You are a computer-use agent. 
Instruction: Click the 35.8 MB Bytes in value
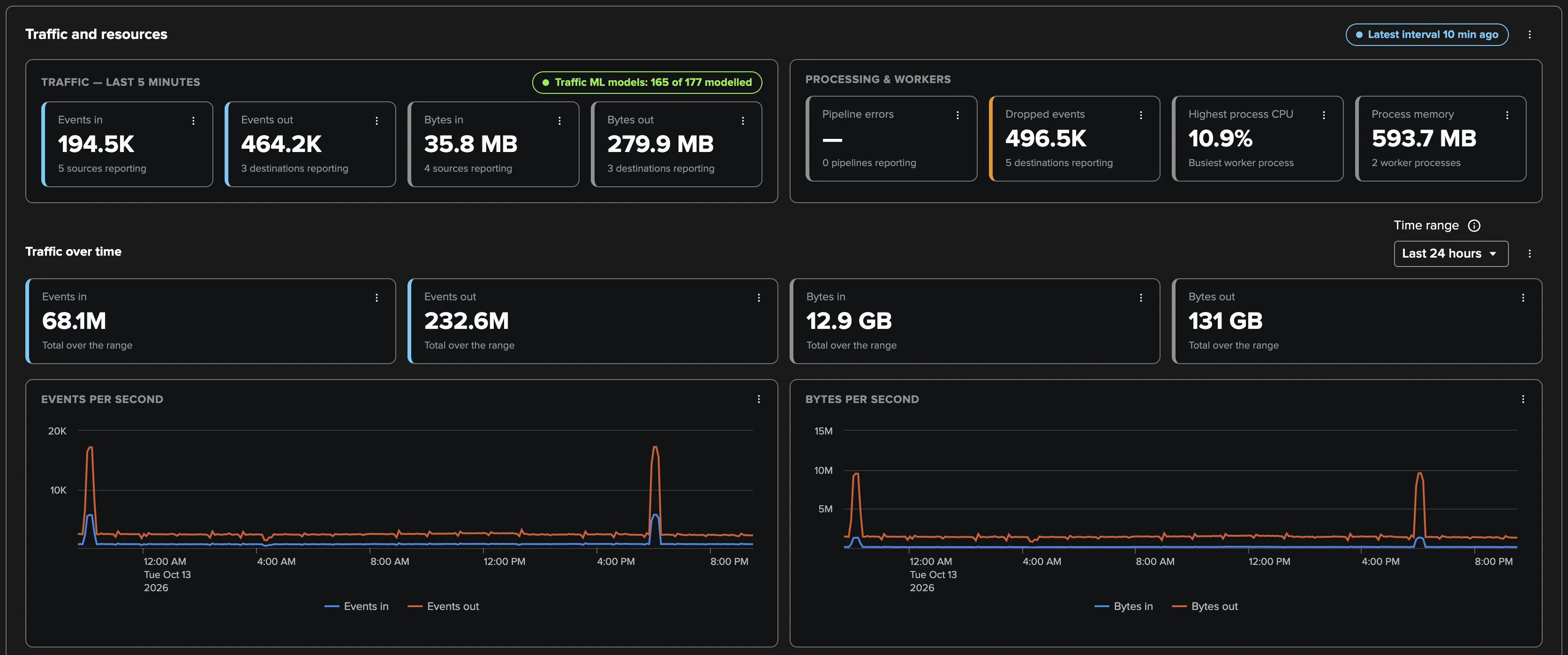pos(470,145)
